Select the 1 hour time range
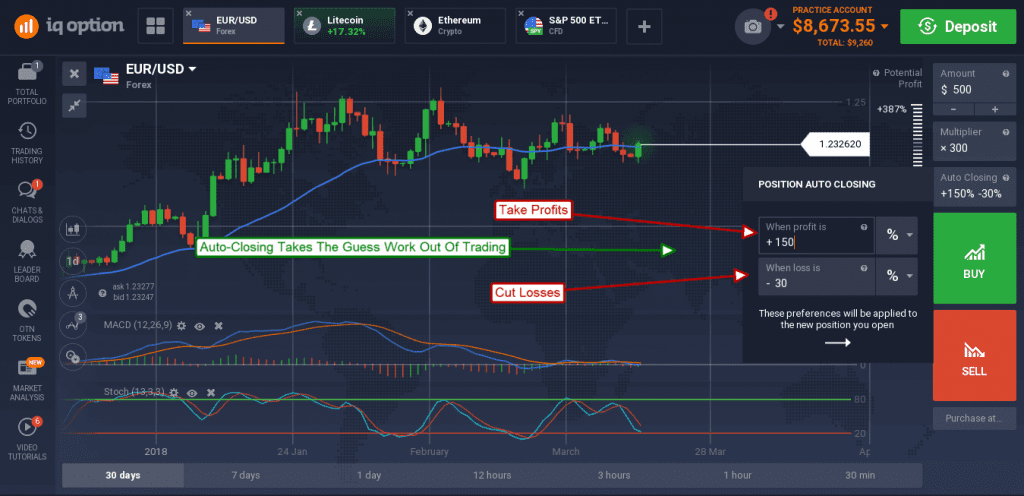This screenshot has height=496, width=1024. click(x=737, y=475)
